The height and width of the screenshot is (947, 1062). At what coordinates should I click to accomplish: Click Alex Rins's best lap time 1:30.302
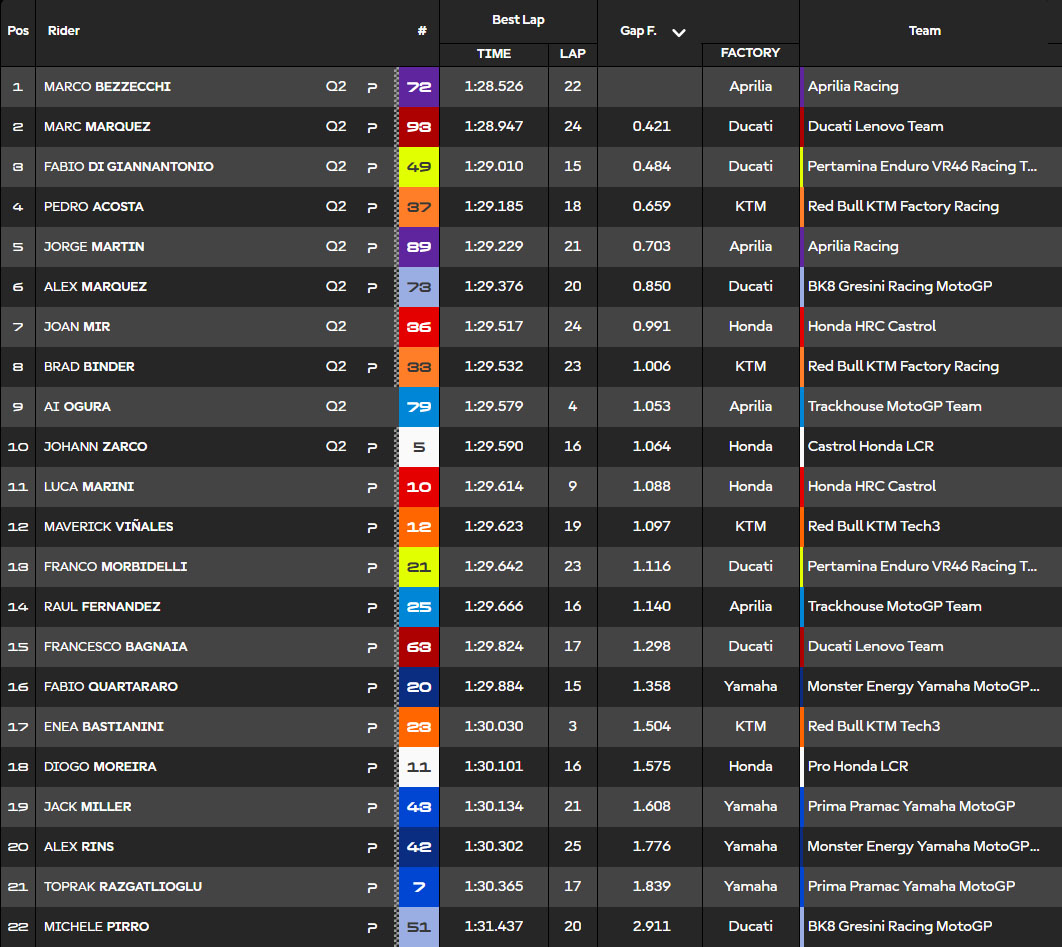(494, 846)
